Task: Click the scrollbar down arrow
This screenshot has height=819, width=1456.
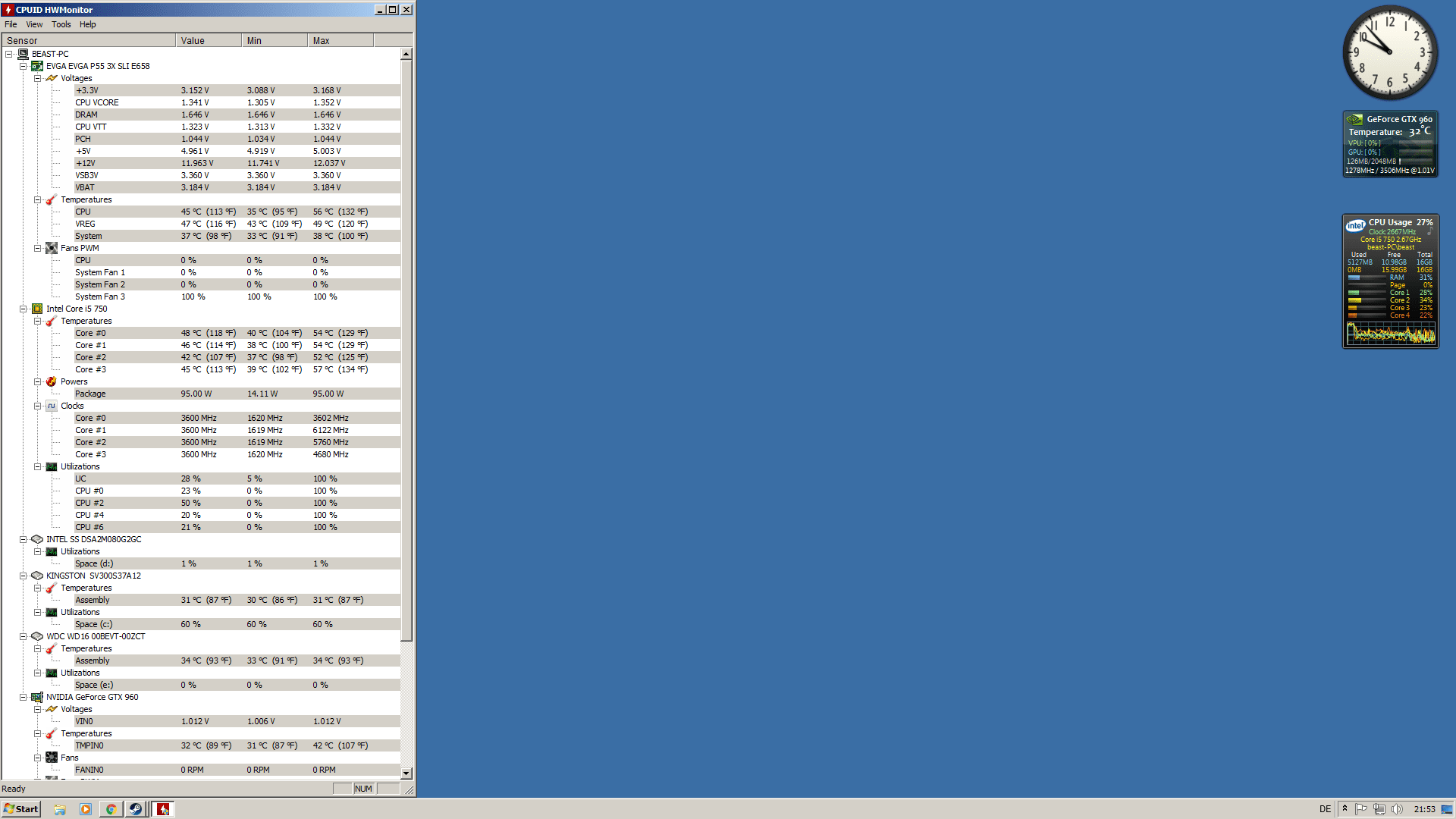Action: (x=406, y=773)
